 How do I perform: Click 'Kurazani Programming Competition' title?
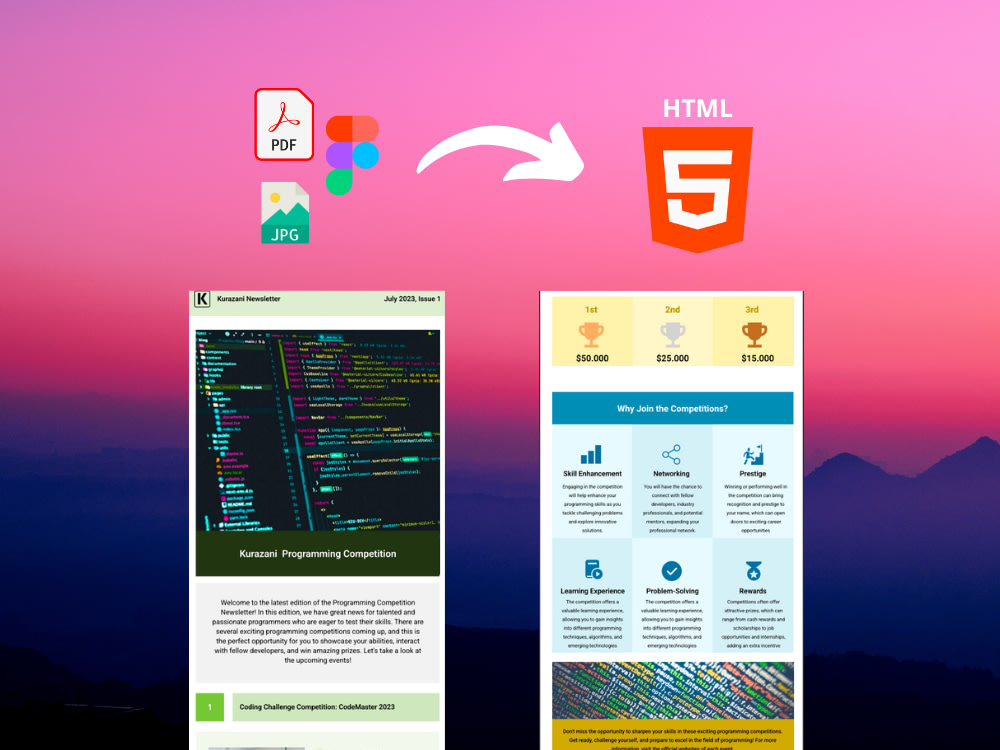pyautogui.click(x=318, y=554)
